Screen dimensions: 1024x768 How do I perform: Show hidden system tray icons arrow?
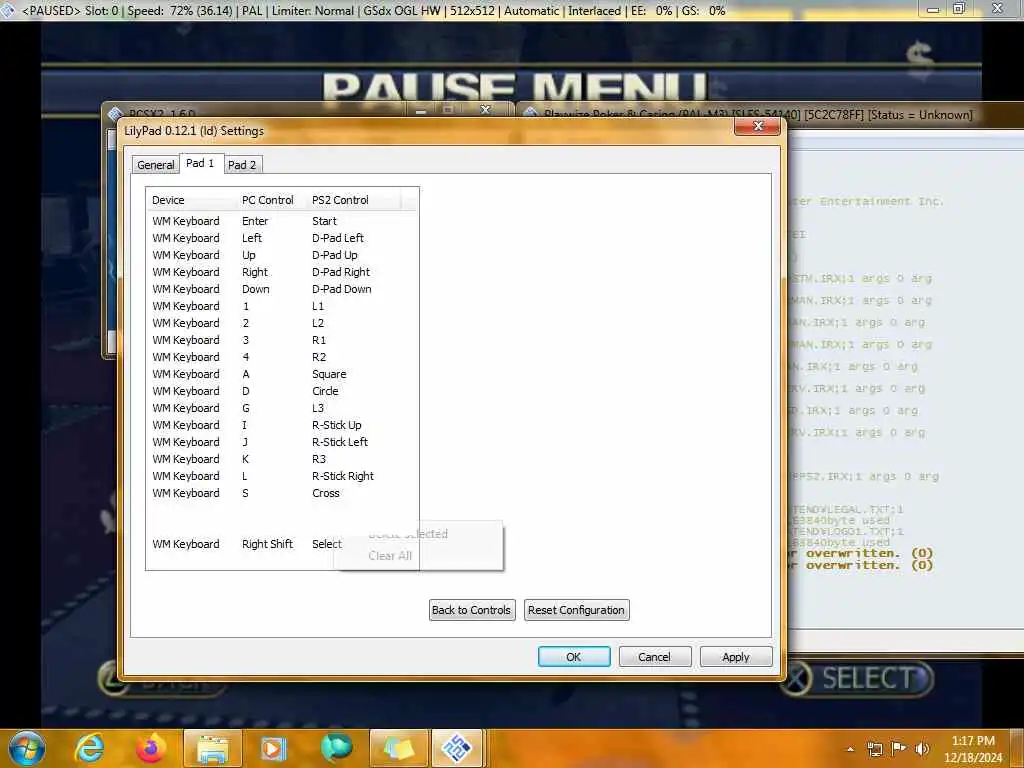tap(850, 749)
